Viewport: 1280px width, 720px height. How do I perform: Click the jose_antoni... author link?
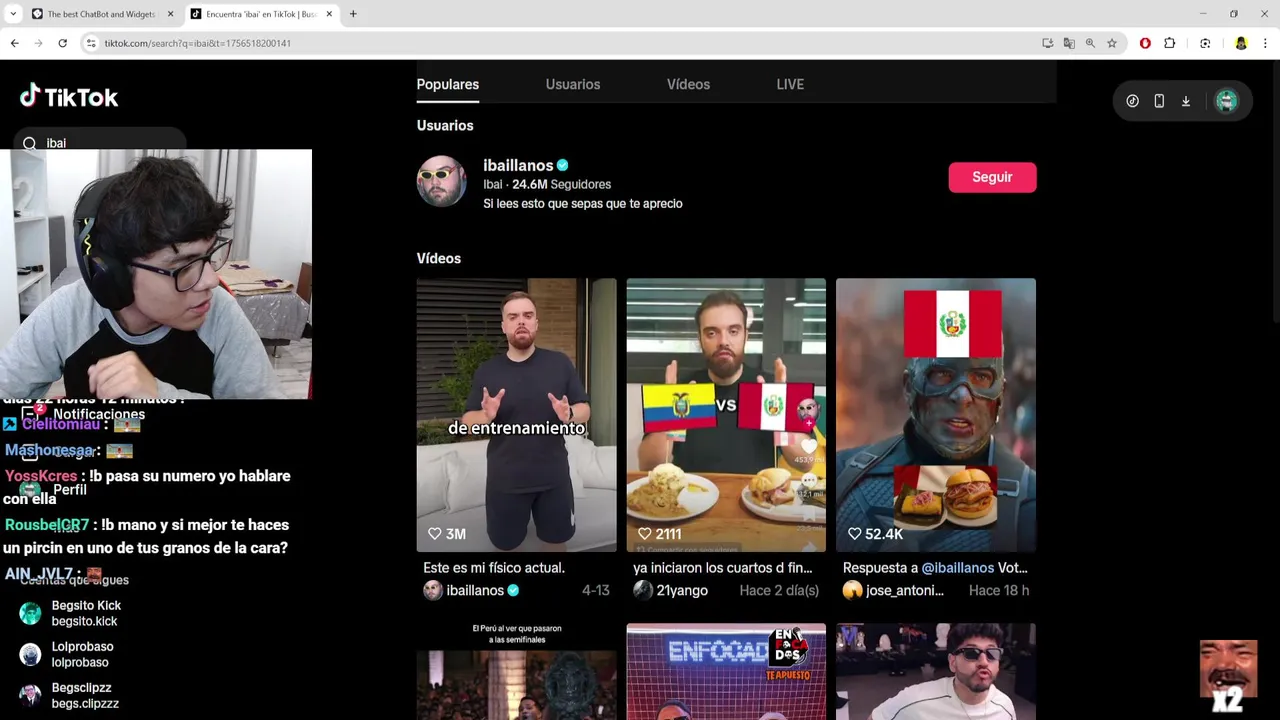point(905,590)
